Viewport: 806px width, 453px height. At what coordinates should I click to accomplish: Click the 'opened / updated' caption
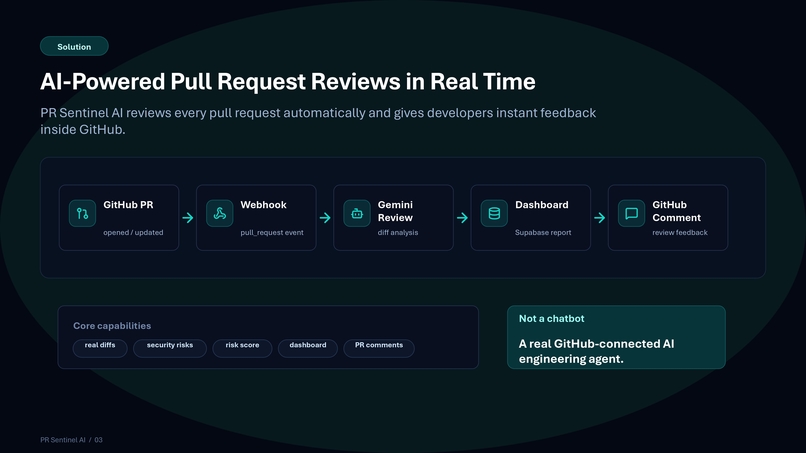pyautogui.click(x=133, y=232)
